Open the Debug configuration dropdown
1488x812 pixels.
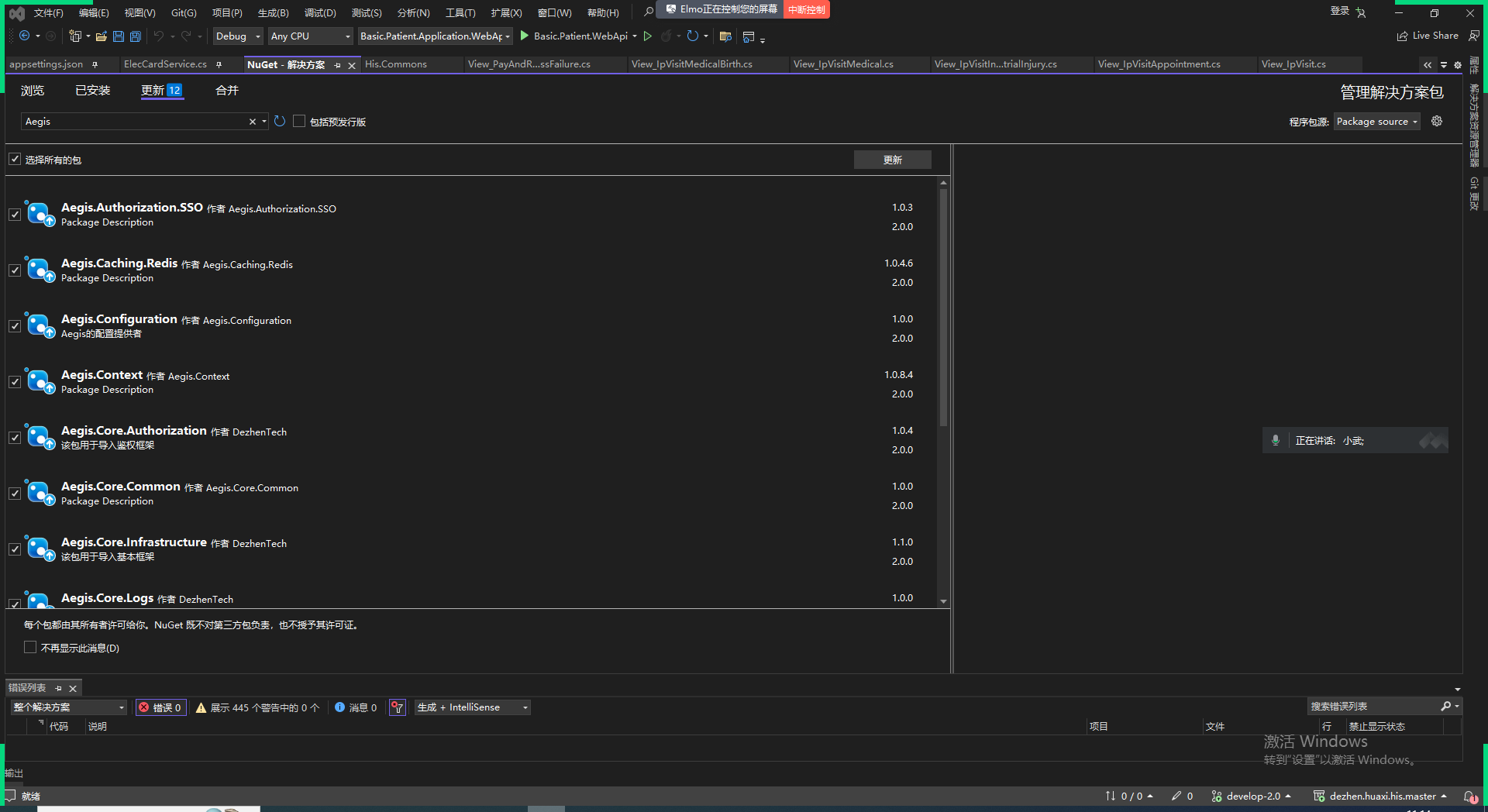(238, 36)
